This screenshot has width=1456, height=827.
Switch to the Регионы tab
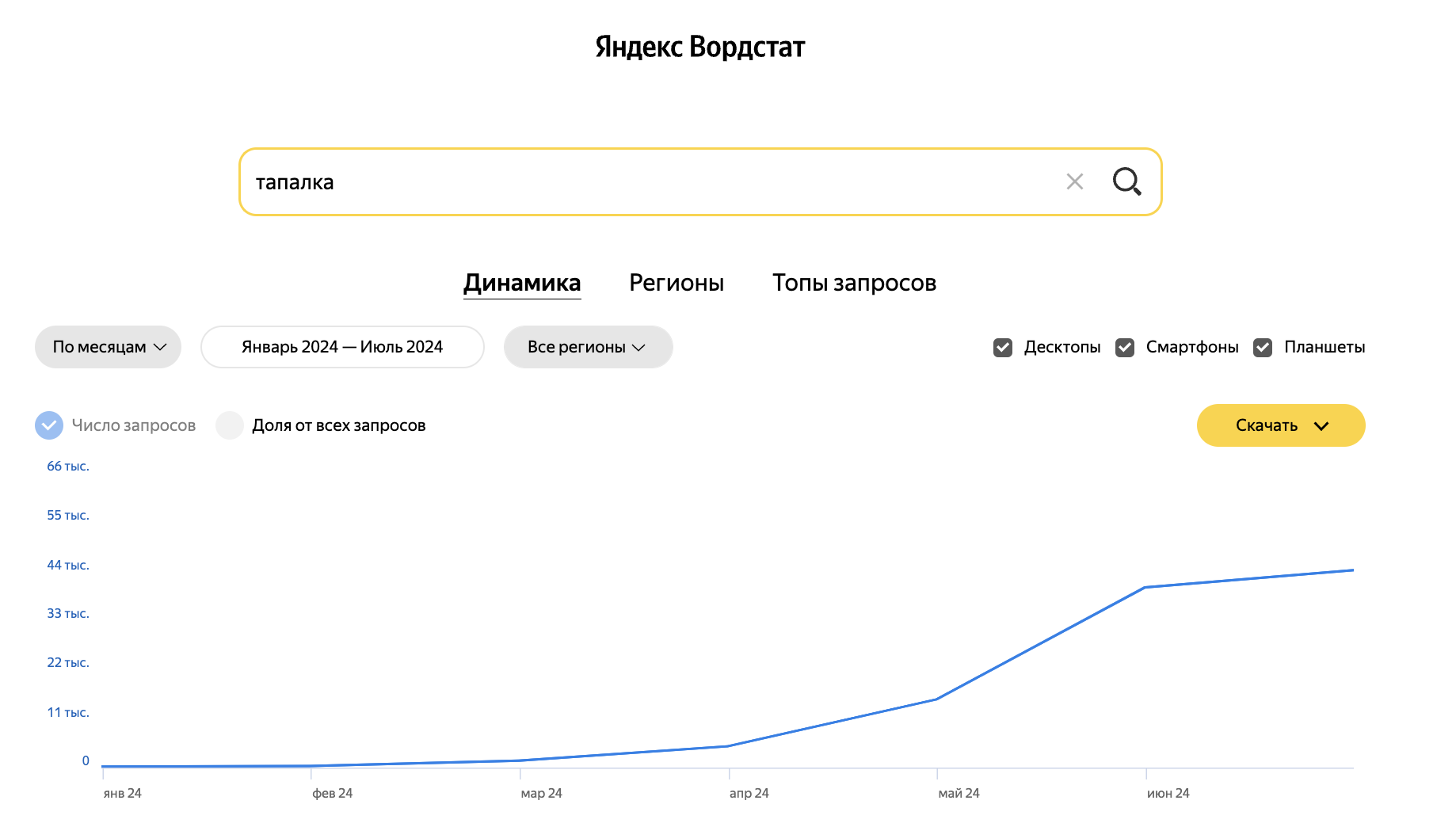point(676,283)
